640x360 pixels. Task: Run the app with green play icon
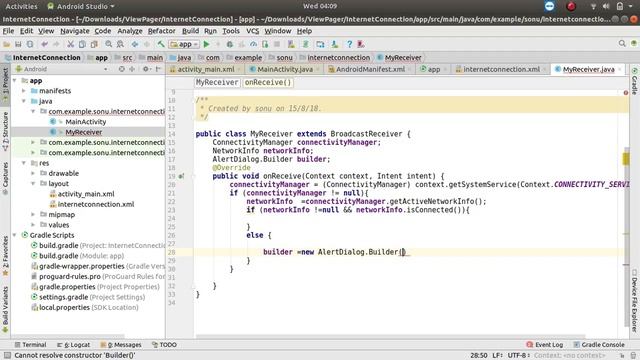point(207,44)
